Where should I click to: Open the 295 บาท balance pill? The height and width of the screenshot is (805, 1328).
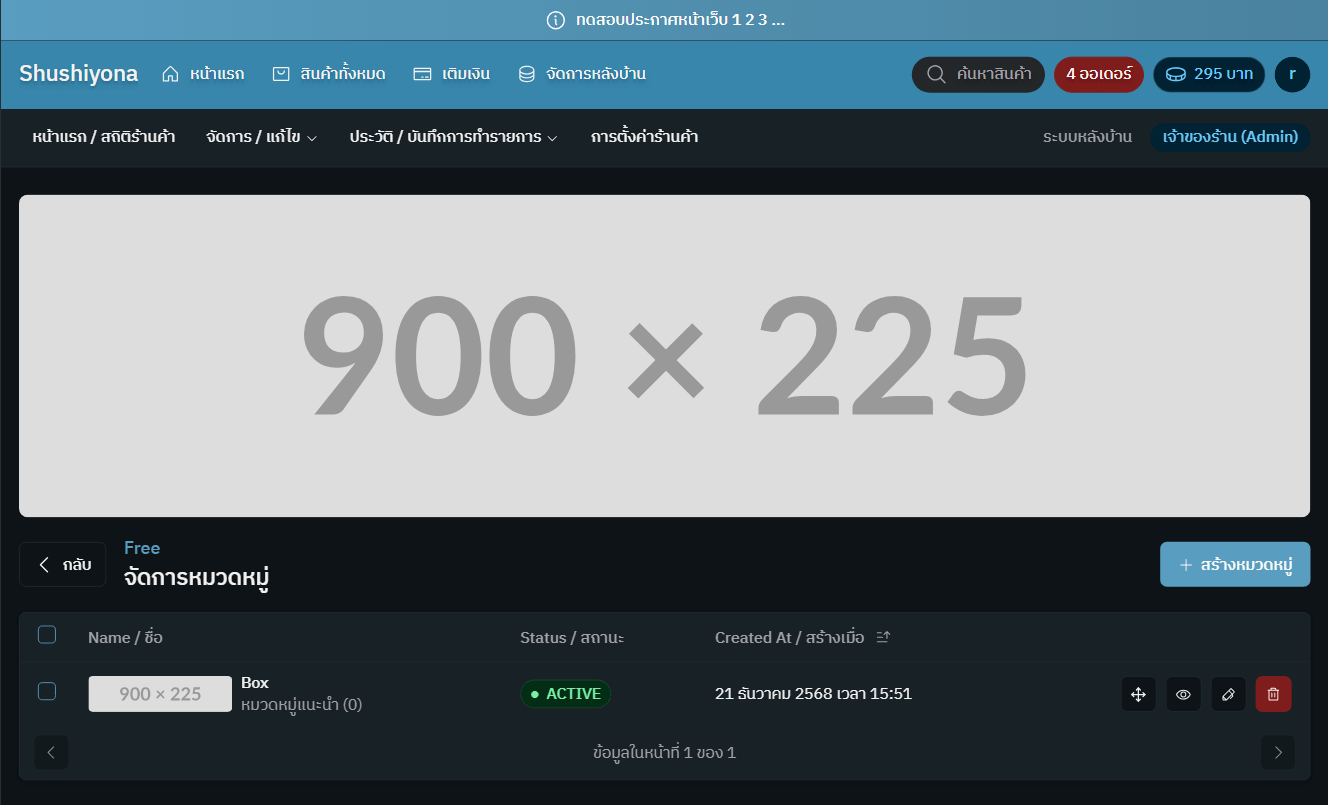pyautogui.click(x=1208, y=74)
